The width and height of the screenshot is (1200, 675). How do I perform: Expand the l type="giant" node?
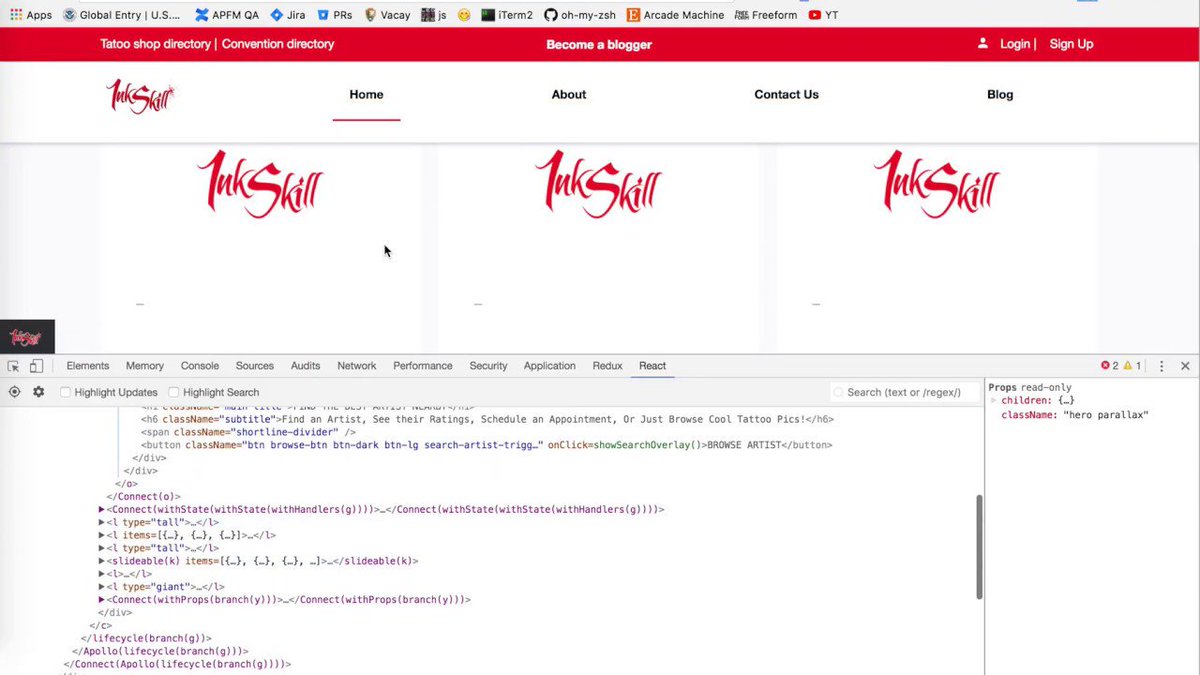(x=102, y=587)
